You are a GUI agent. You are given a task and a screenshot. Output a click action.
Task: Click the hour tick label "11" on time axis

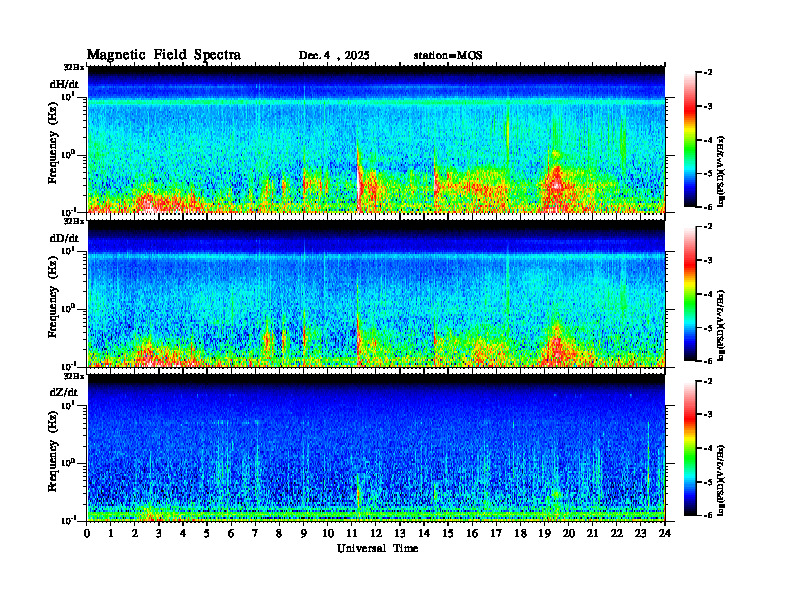[x=351, y=533]
